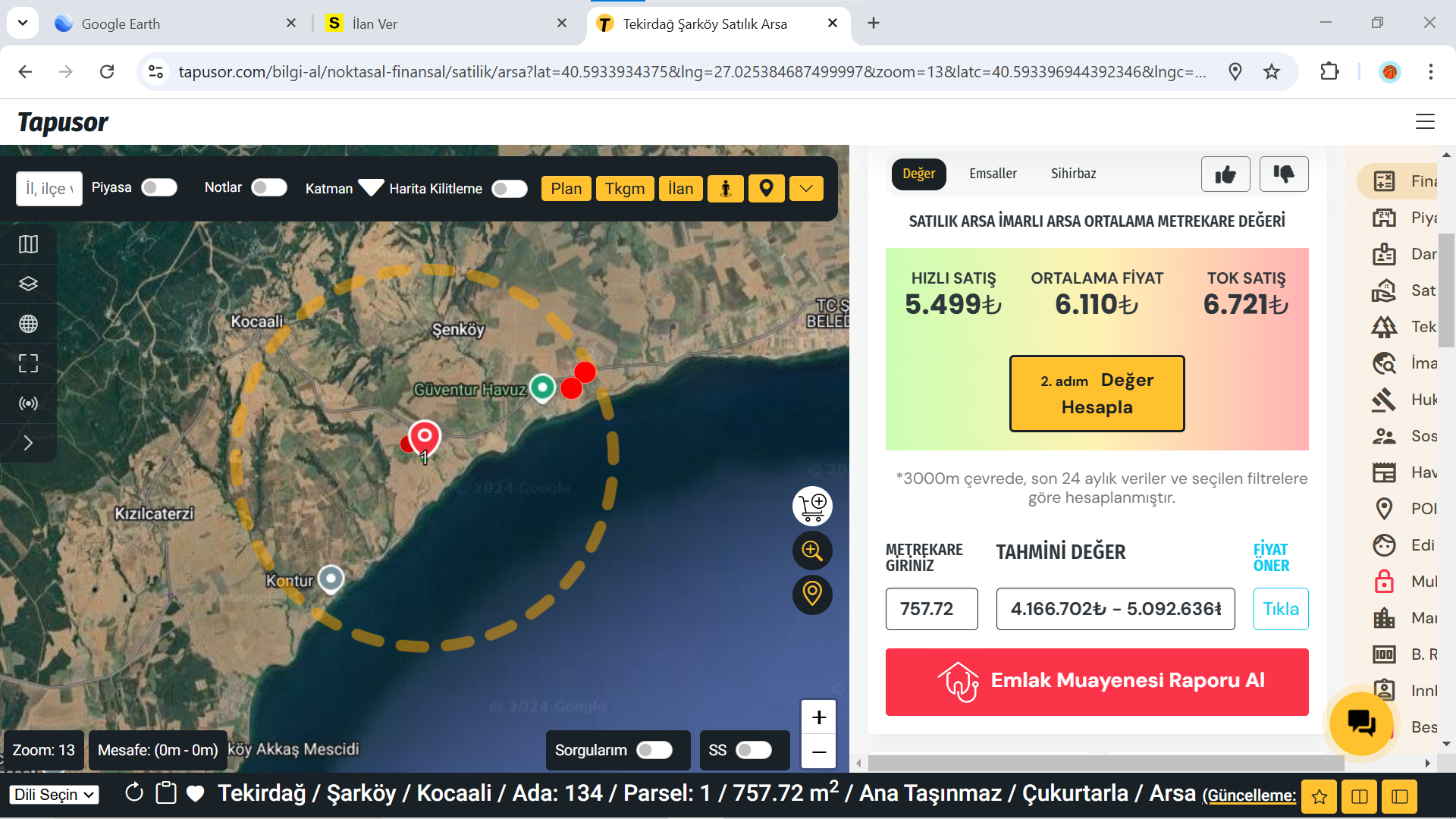Switch to the Emsaller tab
1456x819 pixels.
point(993,174)
